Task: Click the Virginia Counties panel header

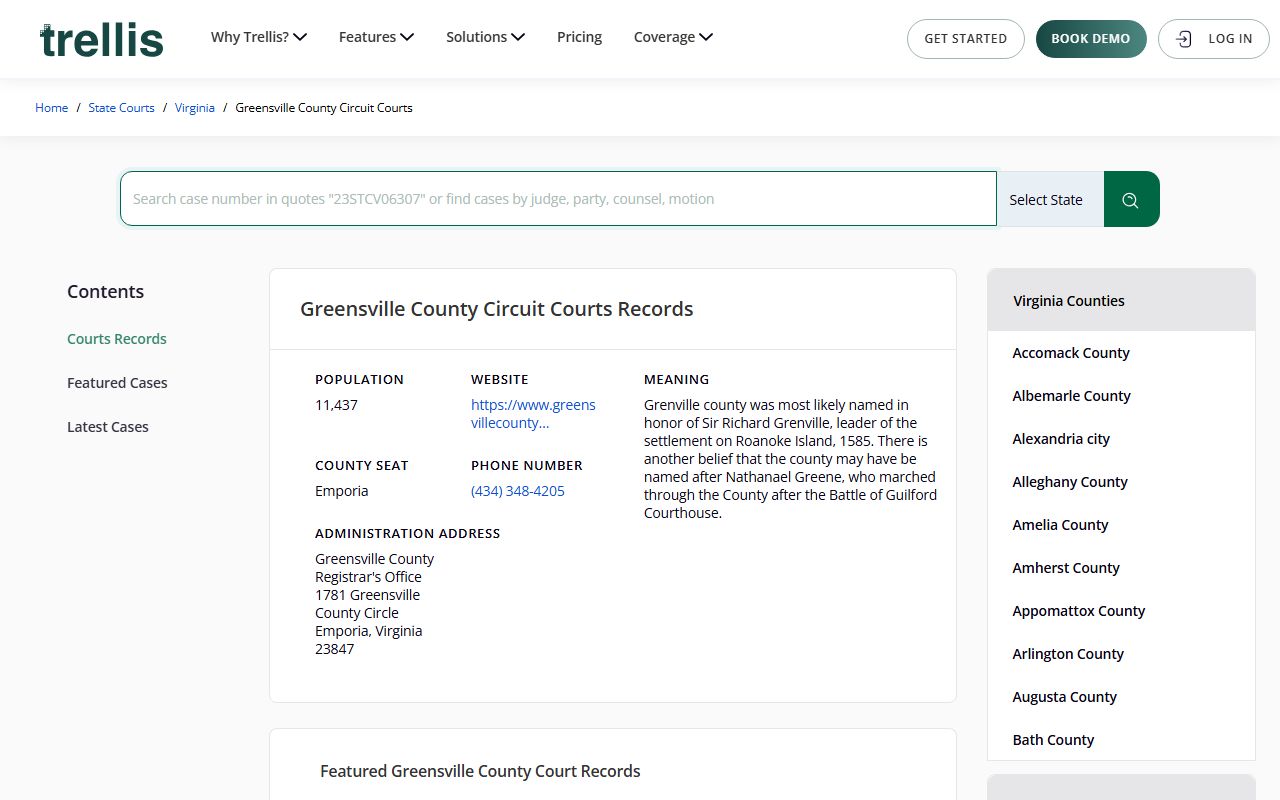Action: 1121,300
